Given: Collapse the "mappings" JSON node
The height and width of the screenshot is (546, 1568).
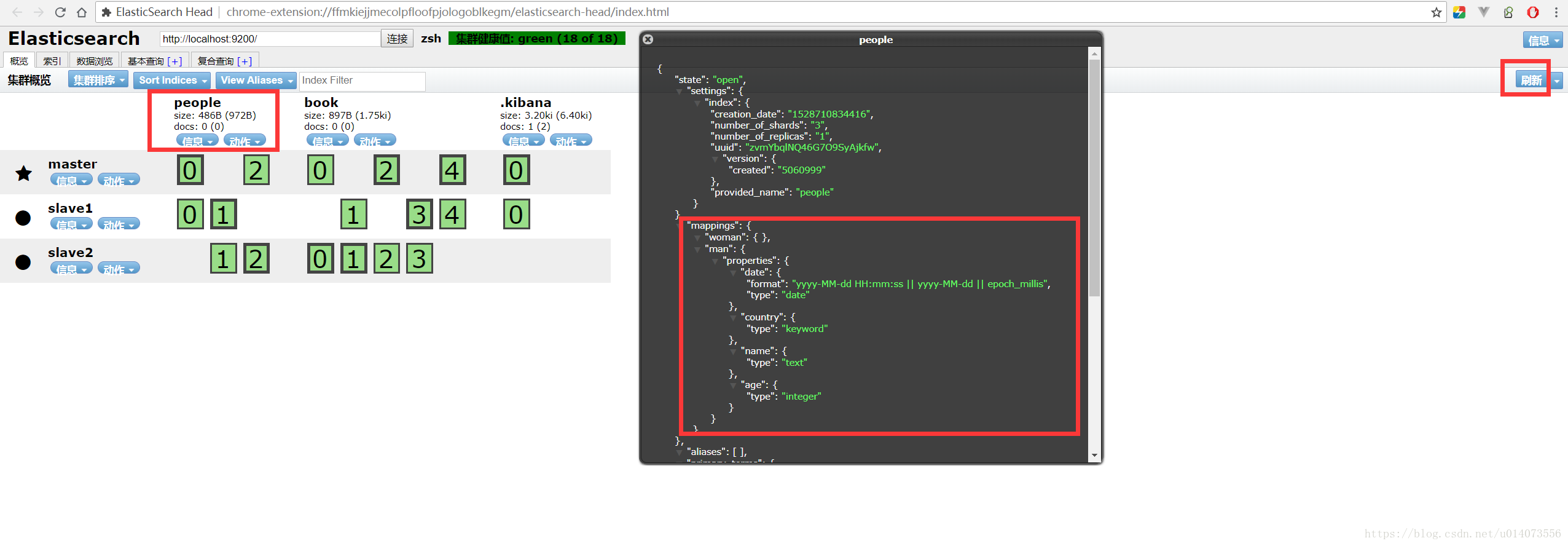Looking at the screenshot, I should click(679, 226).
